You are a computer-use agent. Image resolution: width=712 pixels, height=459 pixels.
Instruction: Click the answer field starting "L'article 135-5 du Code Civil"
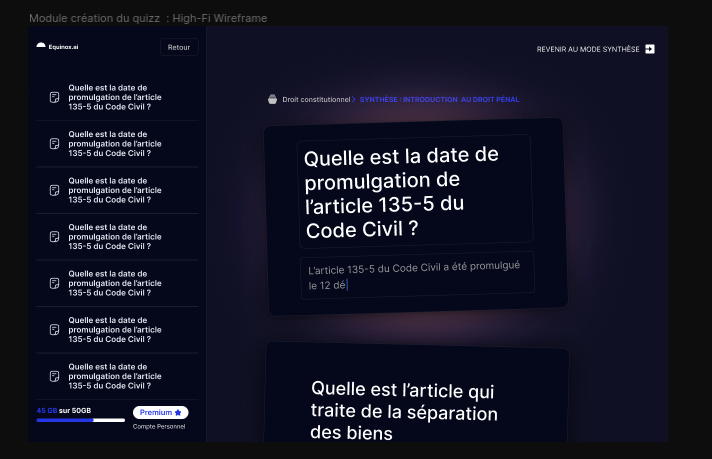(417, 276)
